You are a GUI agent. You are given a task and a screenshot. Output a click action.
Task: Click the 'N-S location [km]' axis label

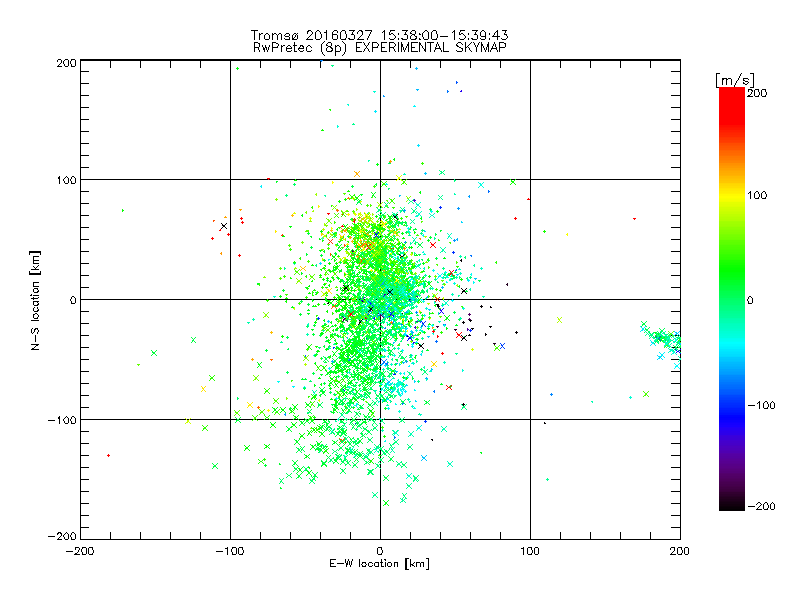[35, 300]
